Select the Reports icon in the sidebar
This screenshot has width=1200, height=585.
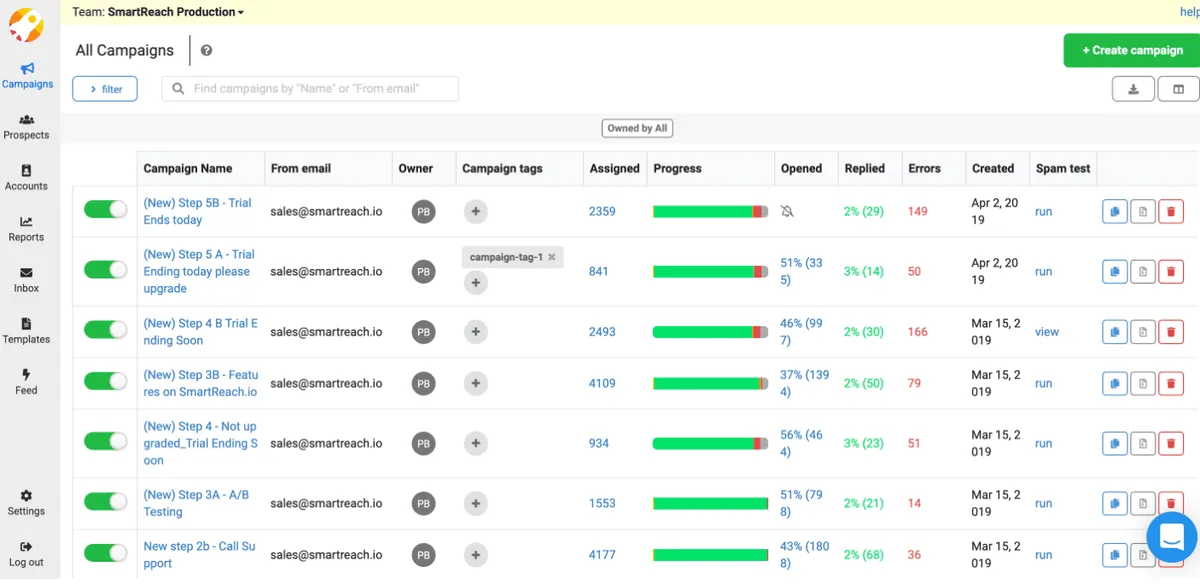point(27,230)
